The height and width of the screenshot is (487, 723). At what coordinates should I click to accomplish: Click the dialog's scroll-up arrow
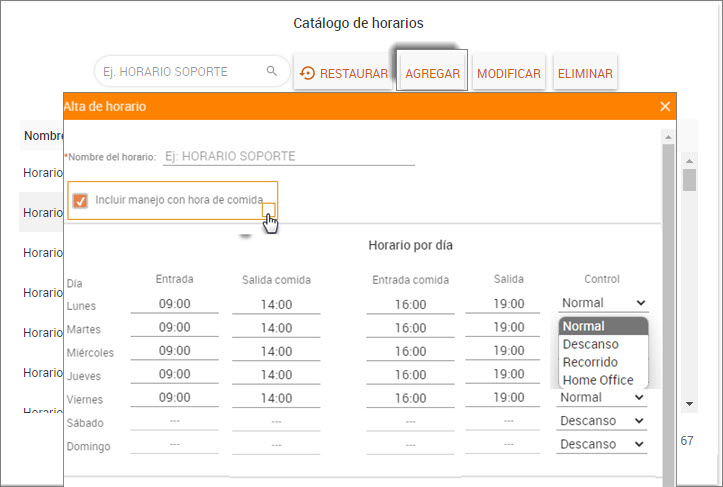667,134
